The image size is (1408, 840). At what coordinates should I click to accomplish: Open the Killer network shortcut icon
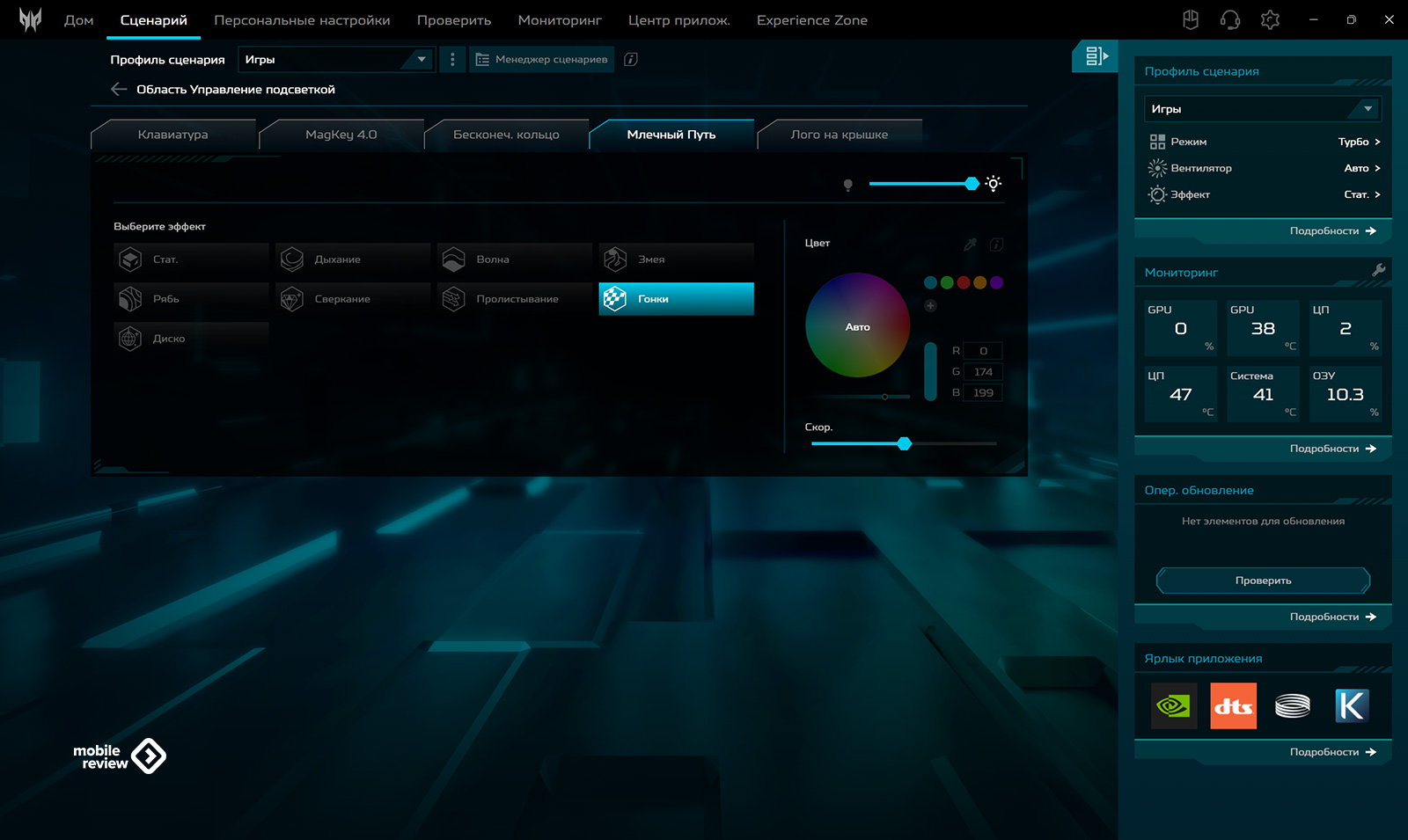click(1351, 706)
